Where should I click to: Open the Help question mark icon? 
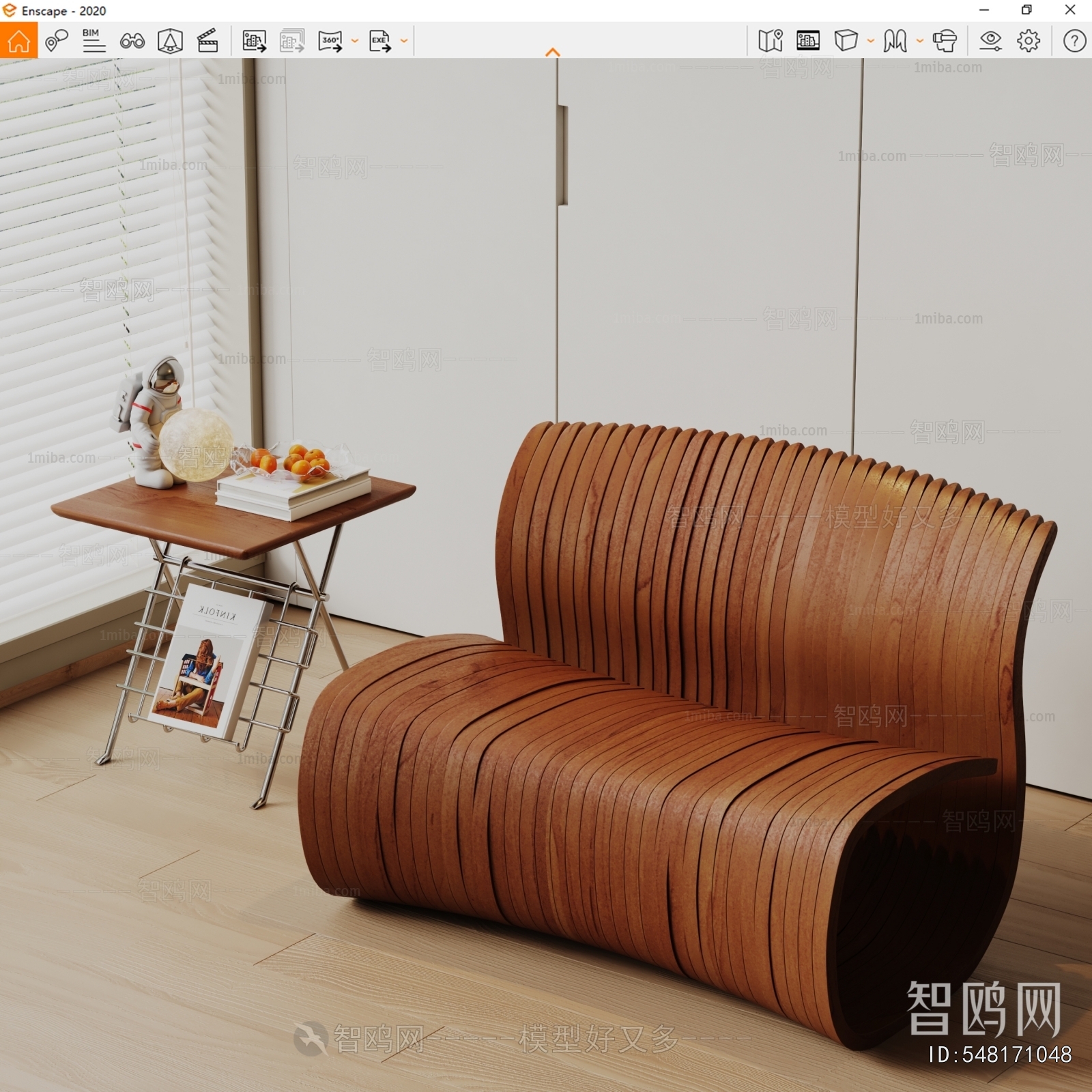(x=1074, y=41)
